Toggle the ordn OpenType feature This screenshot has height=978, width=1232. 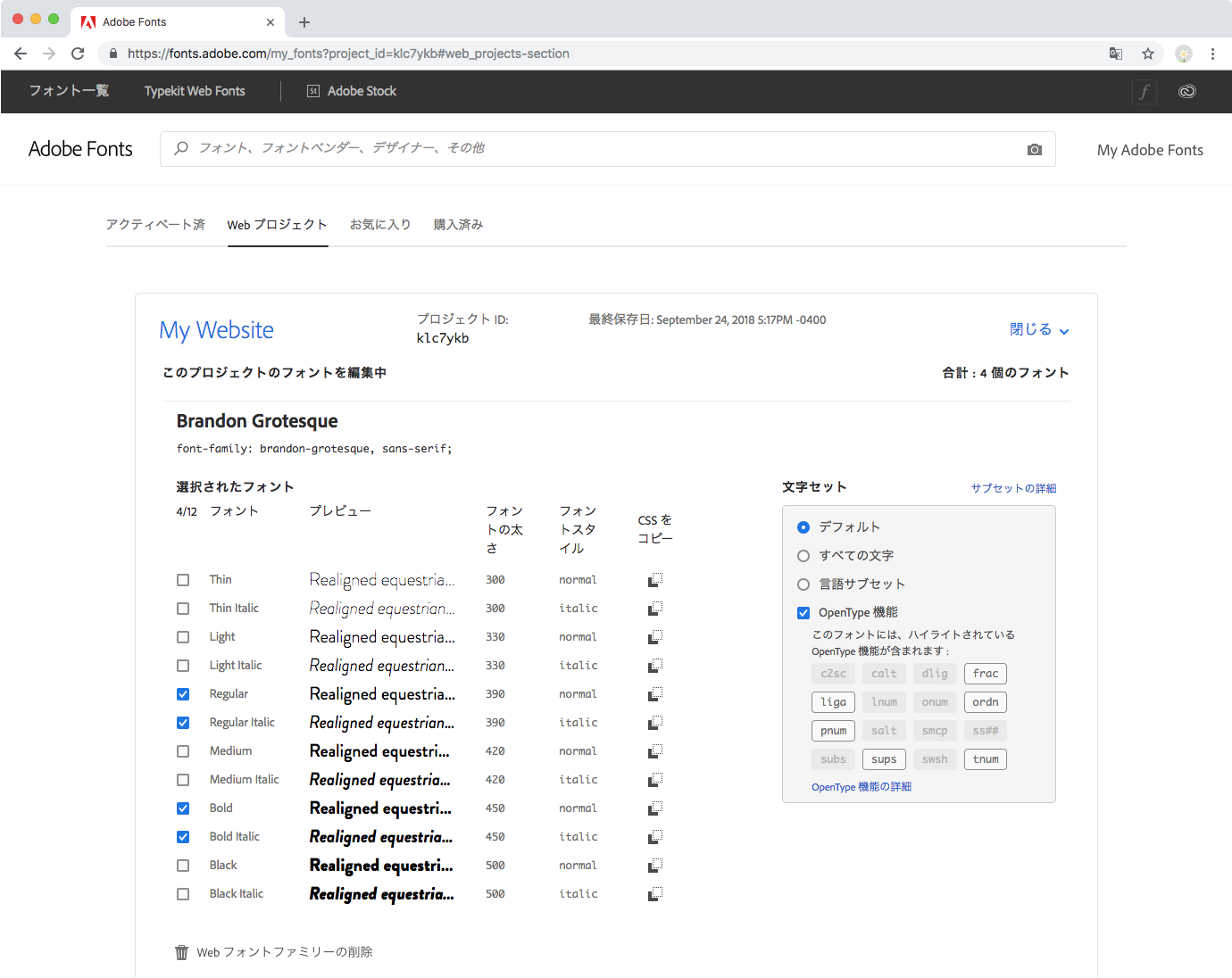[x=986, y=702]
